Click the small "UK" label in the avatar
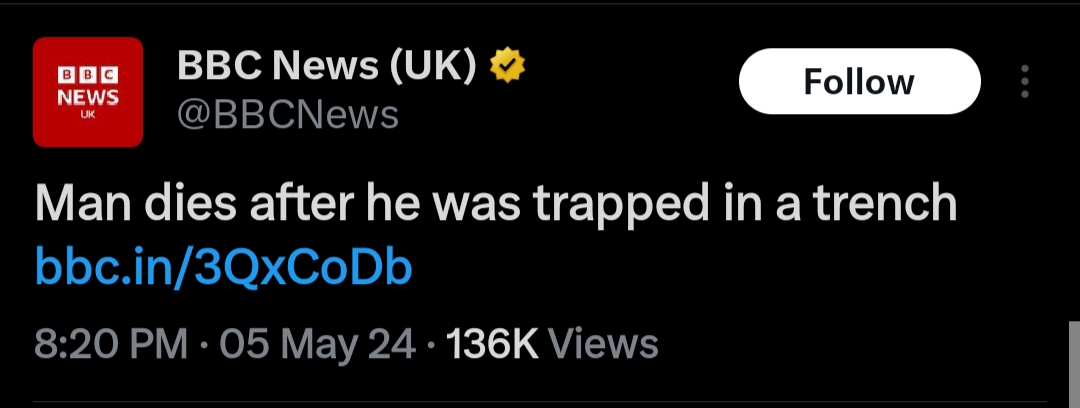Image resolution: width=1080 pixels, height=408 pixels. [x=88, y=115]
